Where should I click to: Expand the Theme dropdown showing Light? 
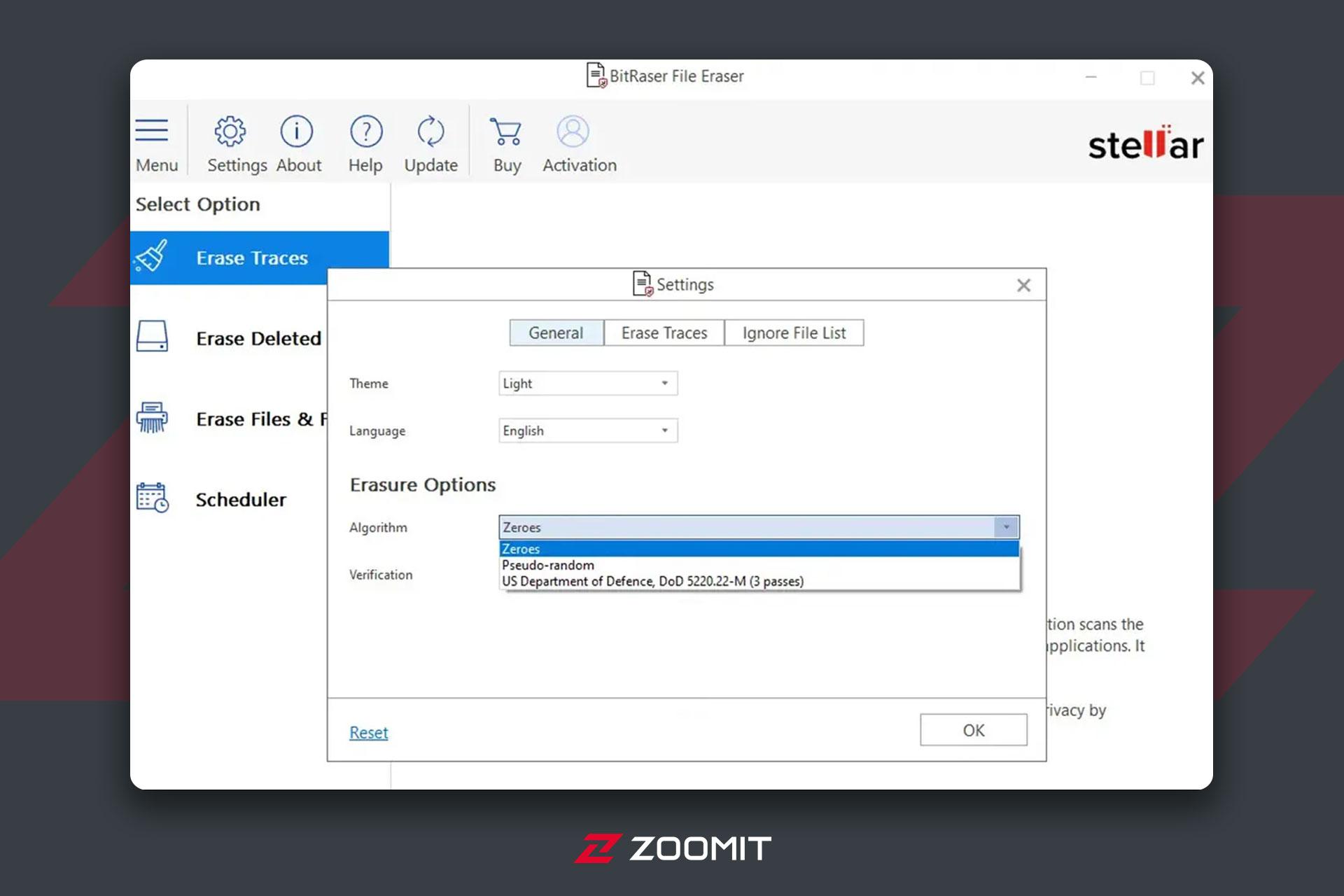tap(588, 384)
